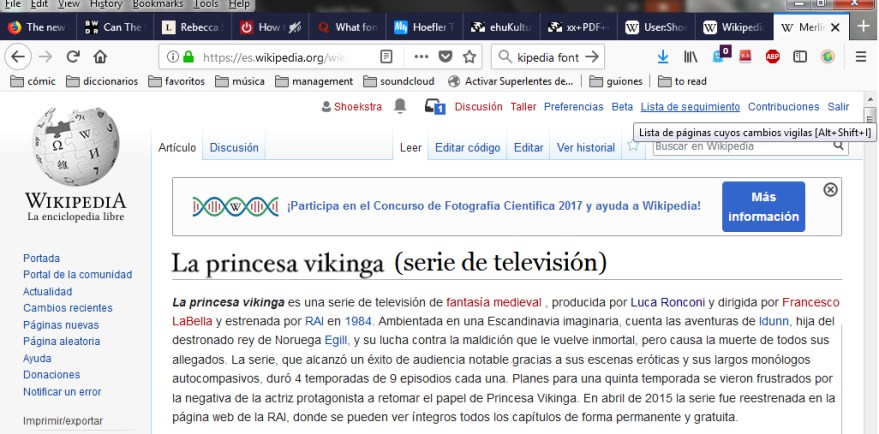Switch to the Hoefler browser tab
This screenshot has width=879, height=434.
424,27
